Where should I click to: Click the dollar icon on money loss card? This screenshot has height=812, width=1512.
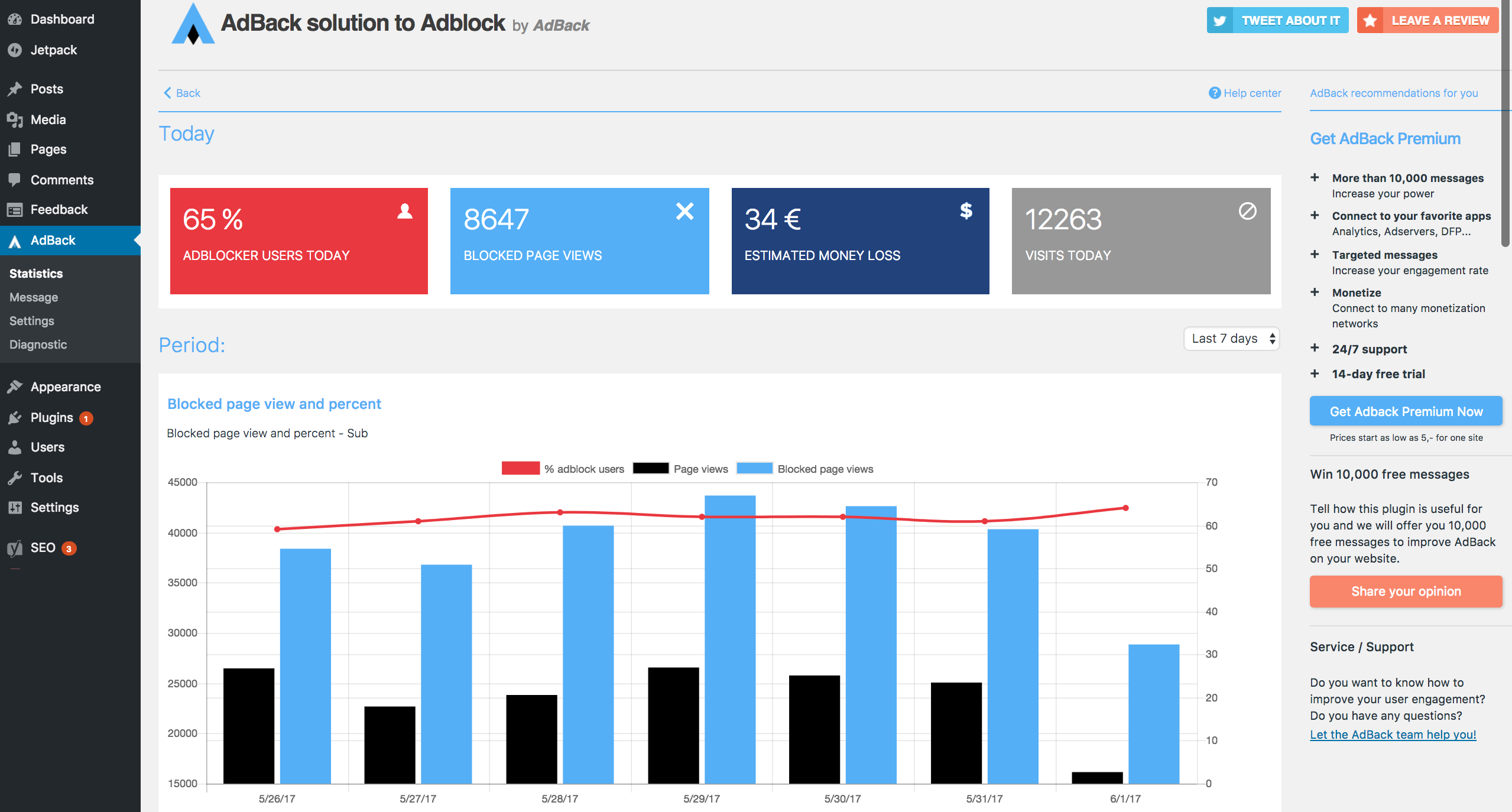coord(966,210)
